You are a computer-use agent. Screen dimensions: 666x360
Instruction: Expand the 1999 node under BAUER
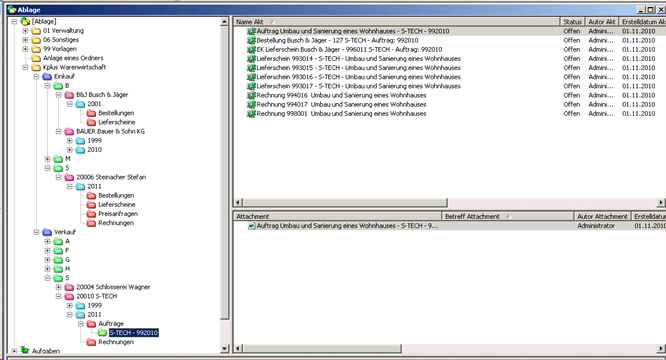pos(69,141)
